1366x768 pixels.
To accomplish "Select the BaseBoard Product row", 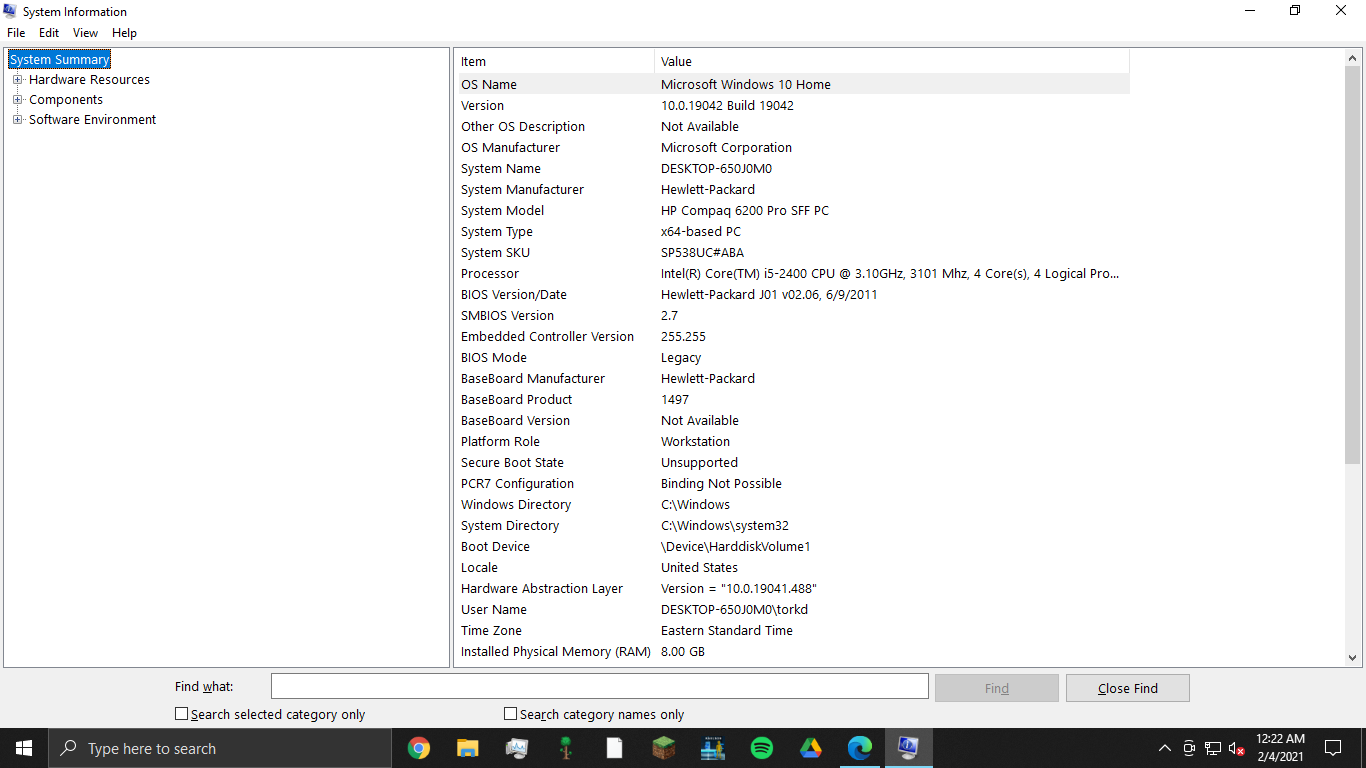I will [794, 400].
